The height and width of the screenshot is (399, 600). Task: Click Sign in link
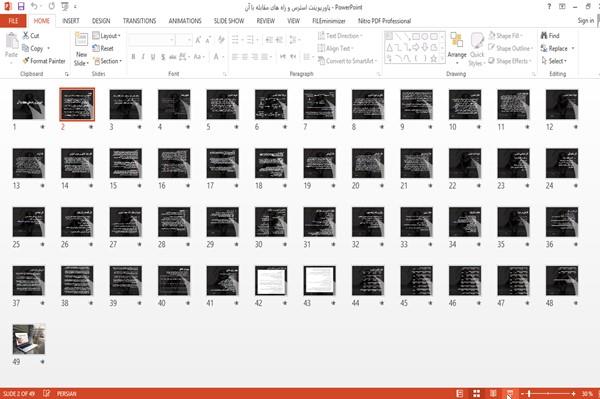point(585,21)
